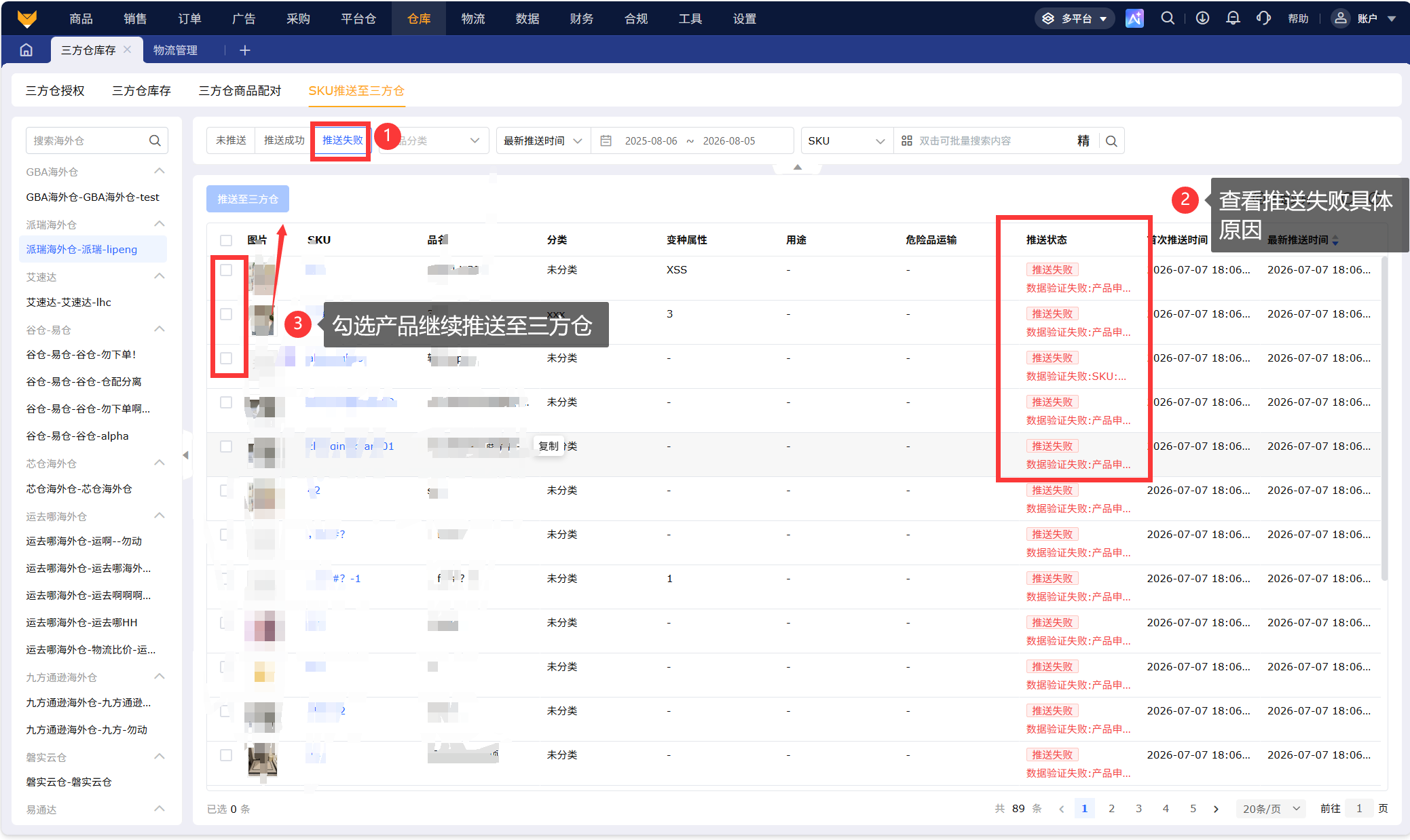The height and width of the screenshot is (840, 1410).
Task: Check the row with variant XSS
Action: [226, 270]
